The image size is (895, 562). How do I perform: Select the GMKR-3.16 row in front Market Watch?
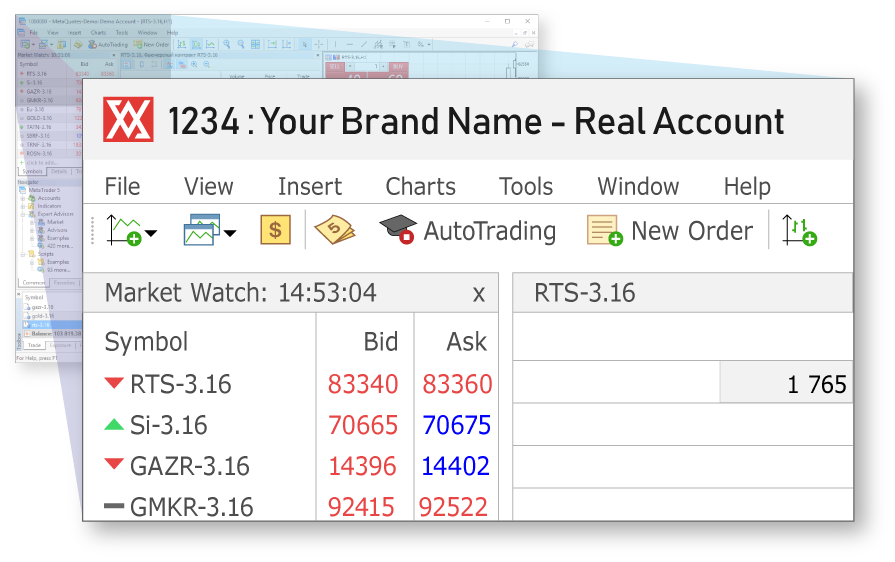tap(291, 507)
